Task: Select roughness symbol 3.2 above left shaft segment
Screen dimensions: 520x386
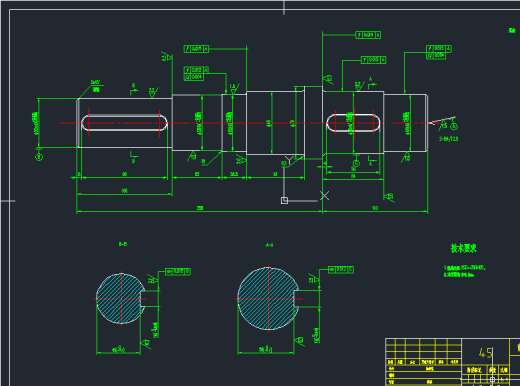Action: tap(153, 92)
